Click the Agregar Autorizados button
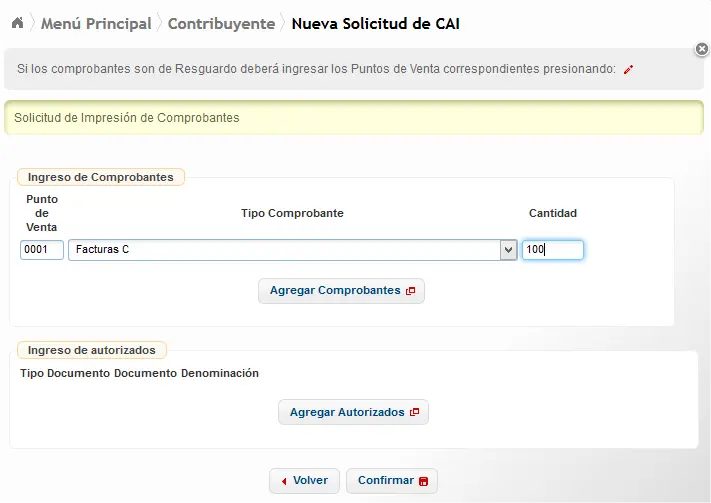The image size is (711, 503). 353,412
